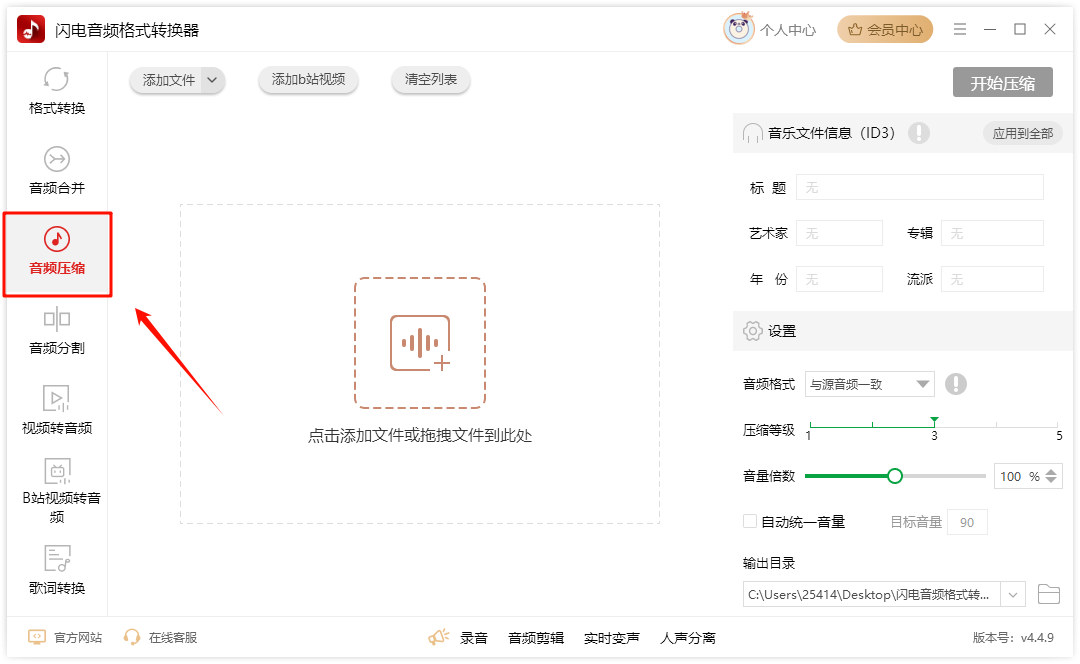Image resolution: width=1080 pixels, height=664 pixels.
Task: Click the 专辑 input field
Action: [x=992, y=234]
